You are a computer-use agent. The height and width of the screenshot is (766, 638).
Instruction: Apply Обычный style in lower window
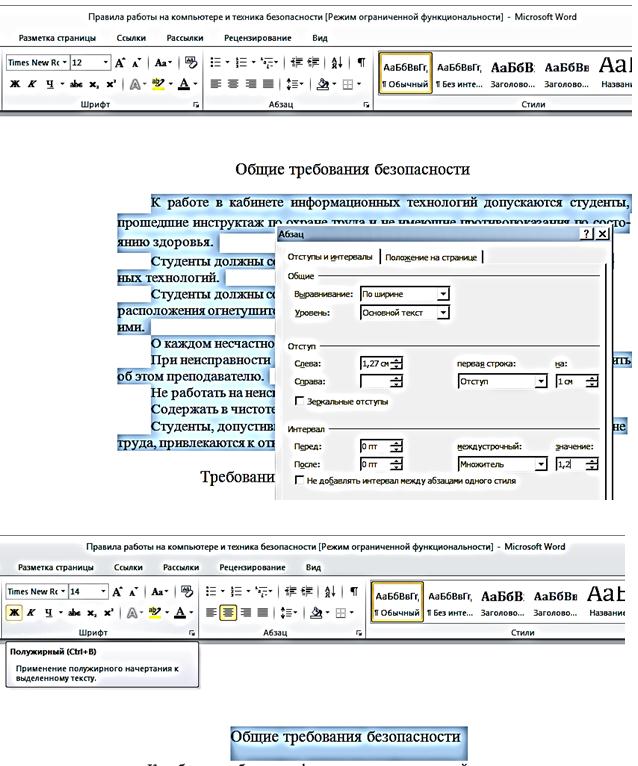click(x=397, y=602)
